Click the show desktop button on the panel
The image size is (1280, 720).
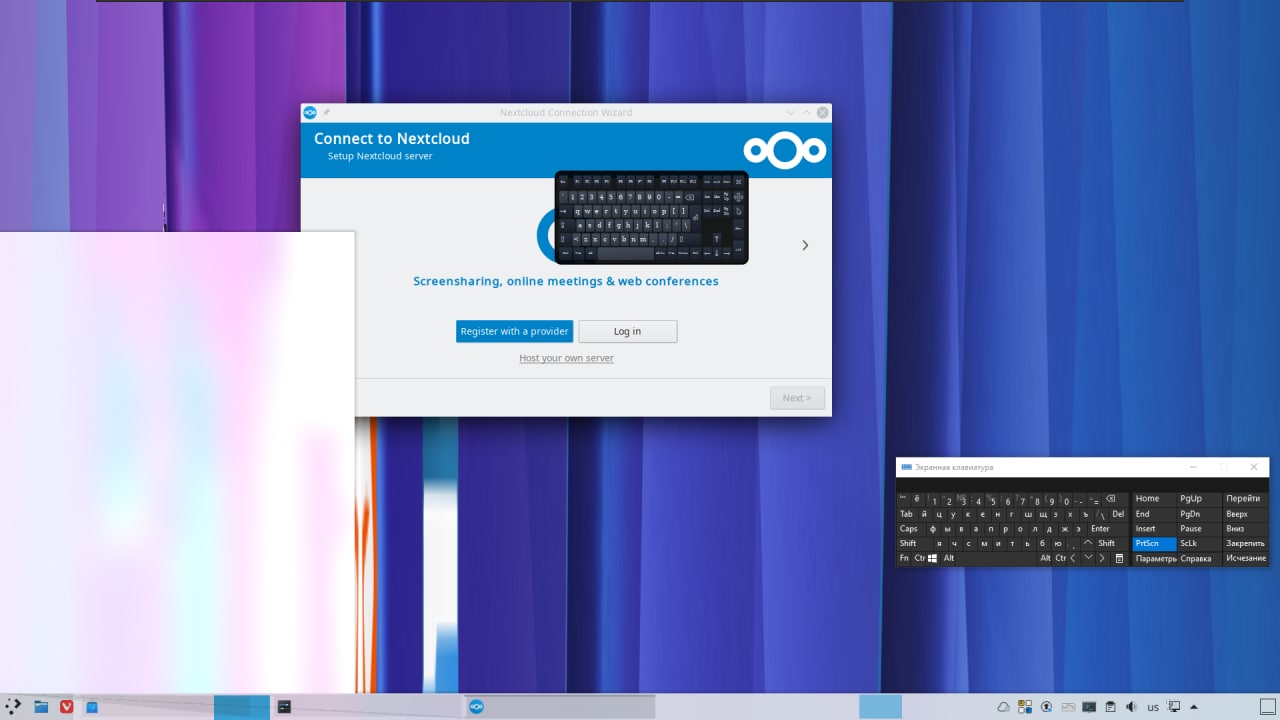(1268, 706)
